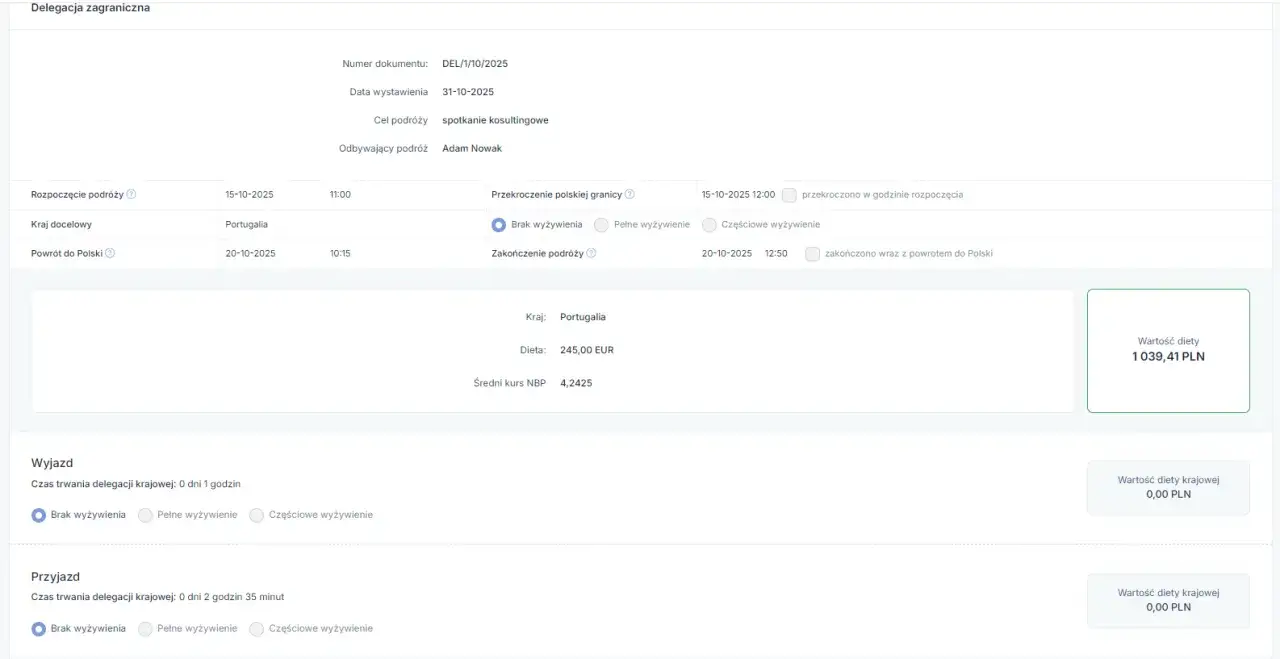The height and width of the screenshot is (659, 1280).
Task: Open Wartość diety card showing 1 039,41 PLN
Action: pos(1168,351)
